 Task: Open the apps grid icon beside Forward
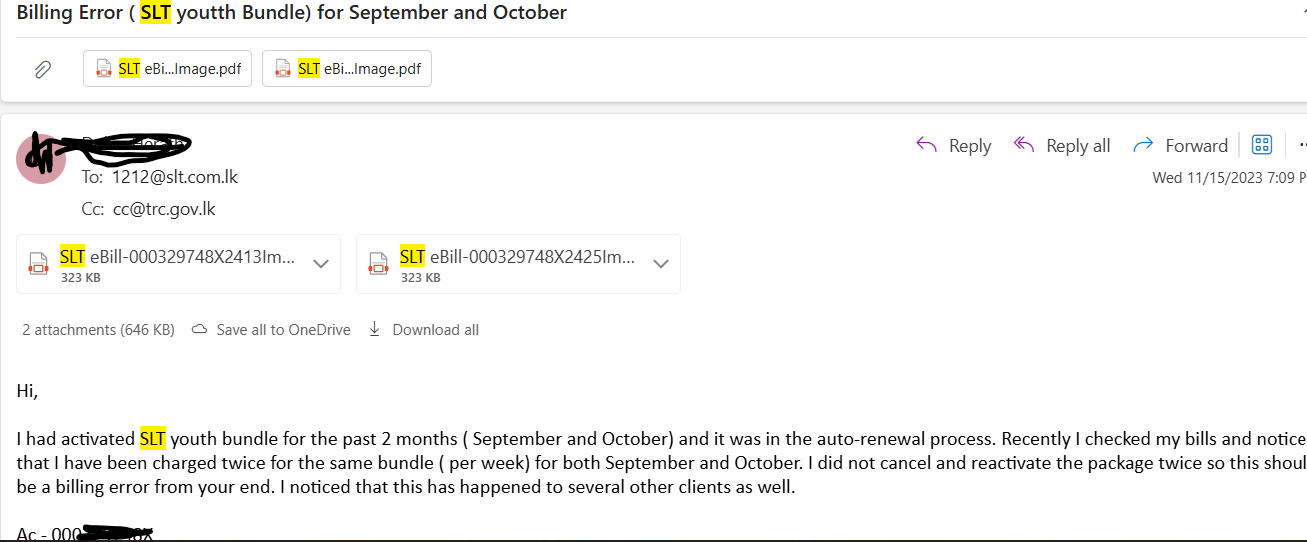point(1262,145)
